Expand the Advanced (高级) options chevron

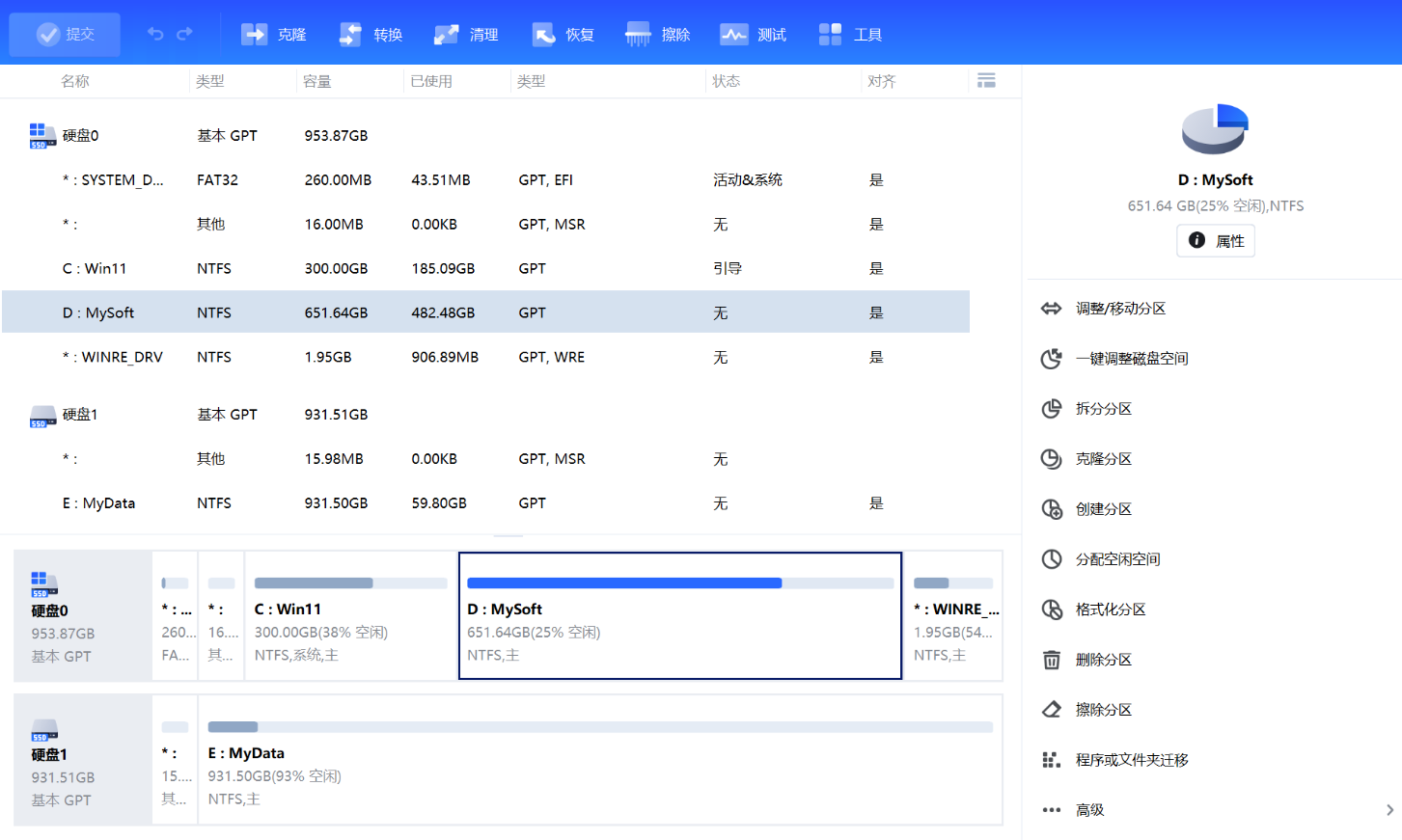[x=1389, y=810]
